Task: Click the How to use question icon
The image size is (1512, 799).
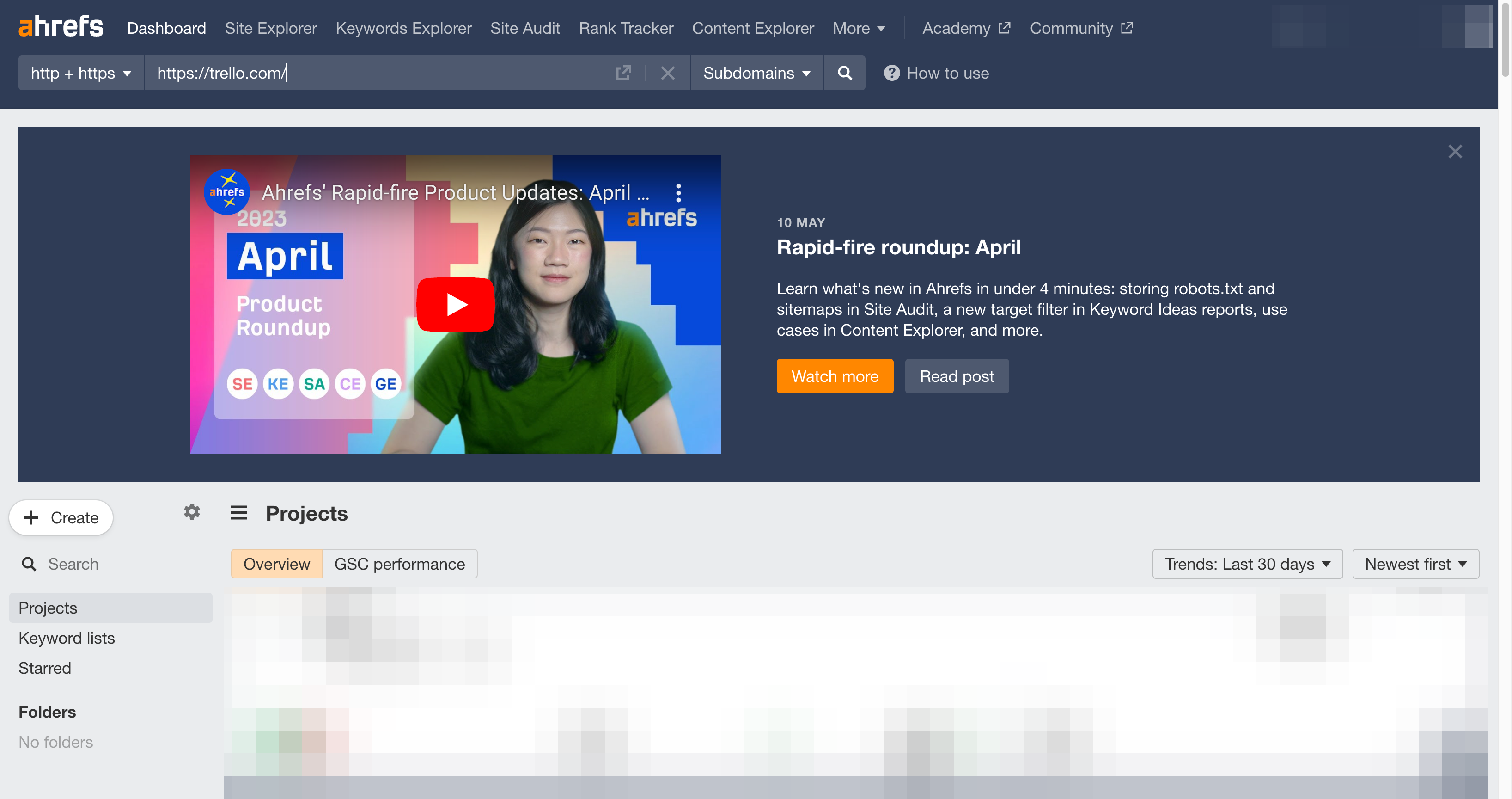Action: point(891,73)
